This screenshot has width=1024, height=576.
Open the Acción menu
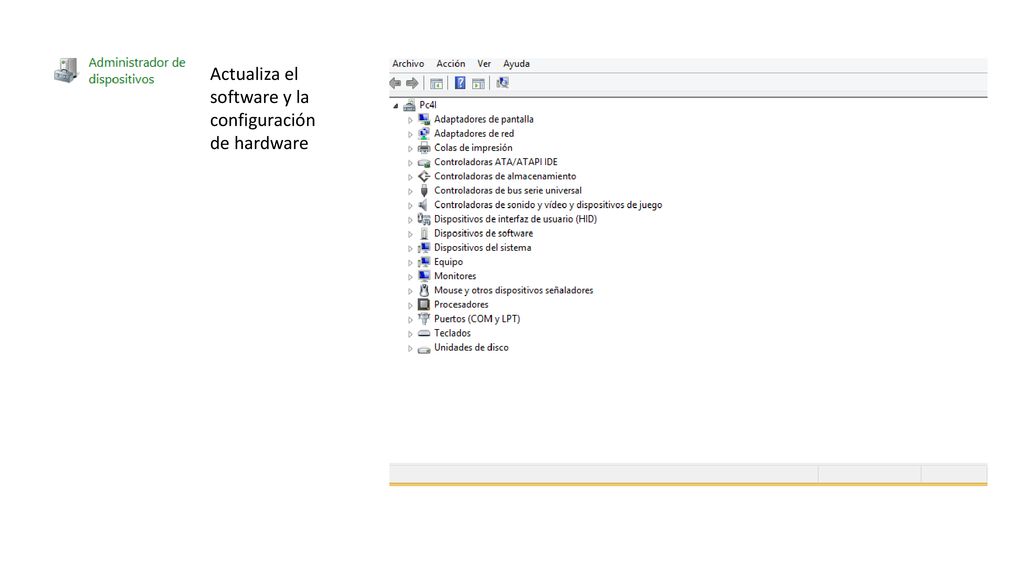click(x=451, y=63)
